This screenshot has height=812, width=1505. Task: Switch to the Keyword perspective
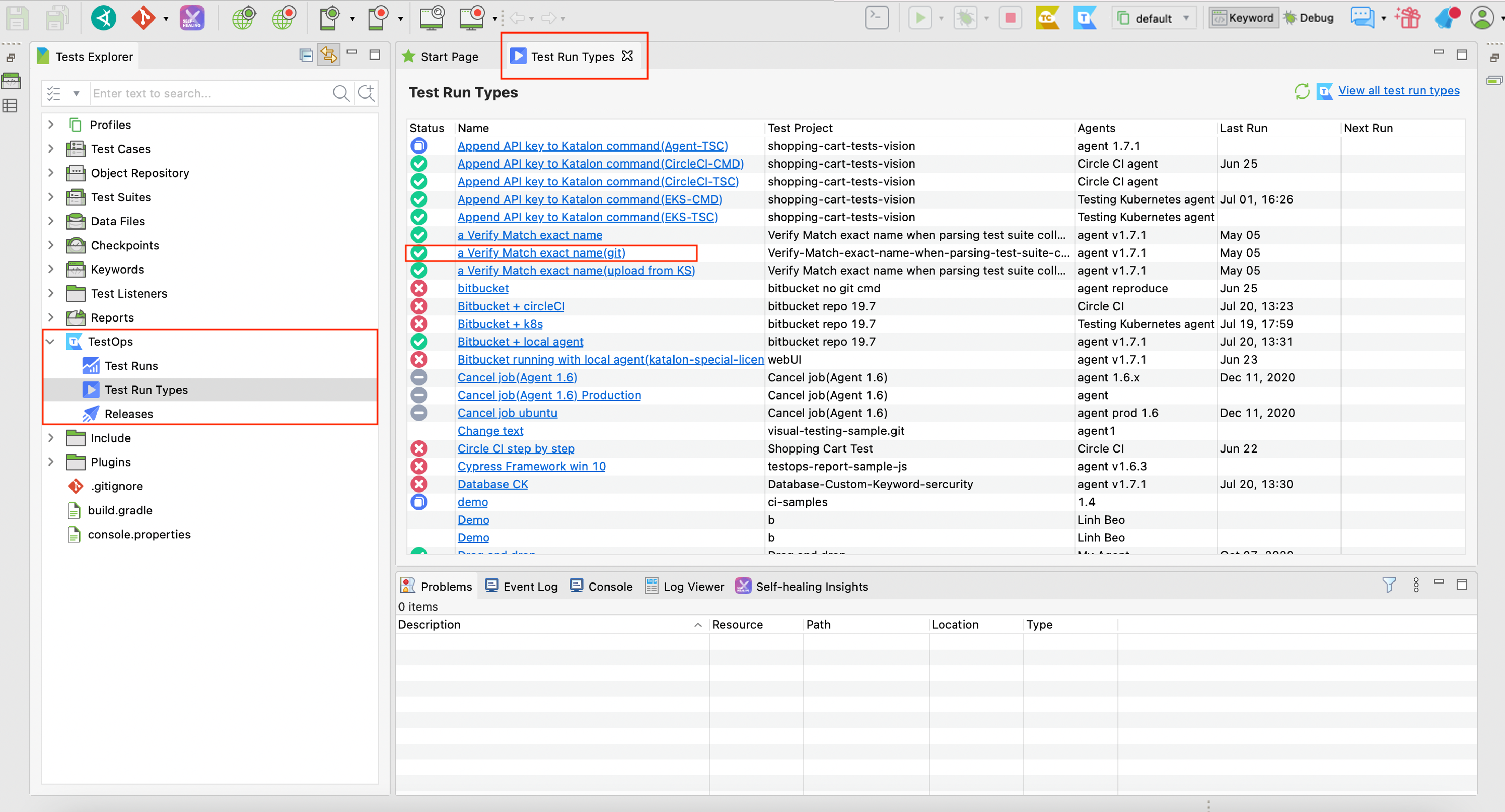[x=1243, y=18]
